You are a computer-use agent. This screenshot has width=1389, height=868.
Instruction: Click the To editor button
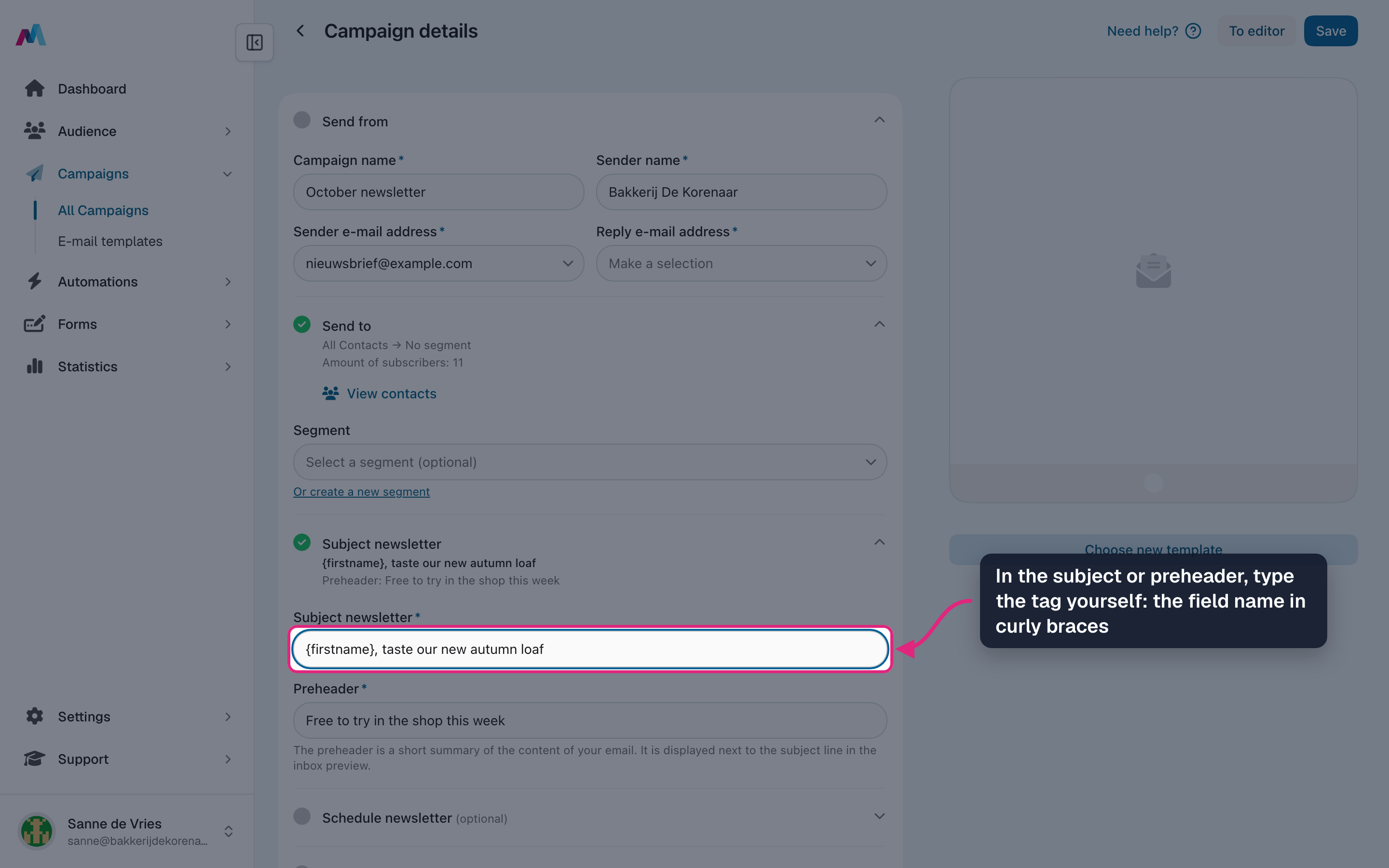pos(1256,31)
